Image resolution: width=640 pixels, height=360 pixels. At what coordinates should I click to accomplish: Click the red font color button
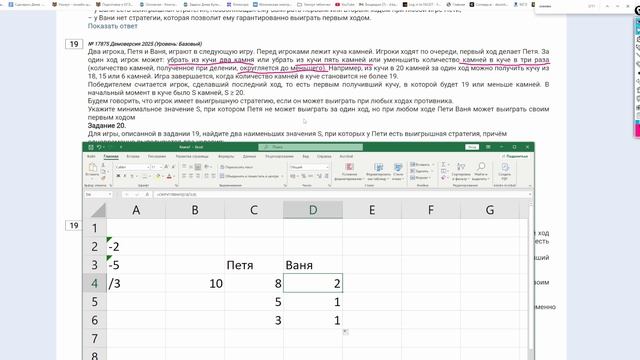[169, 176]
